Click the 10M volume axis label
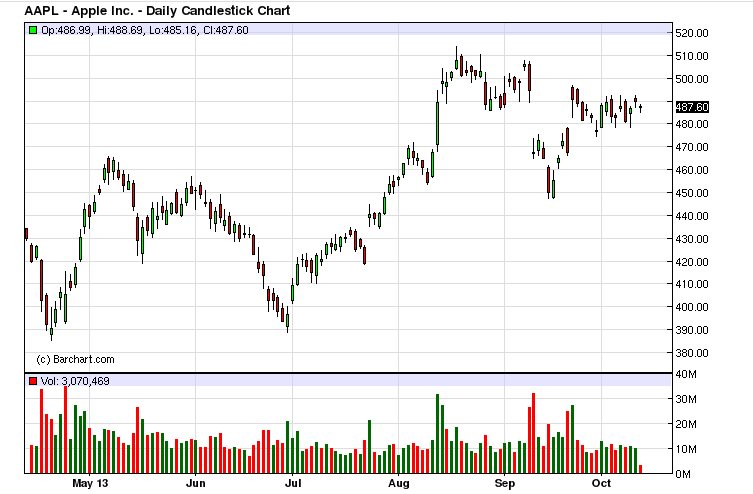This screenshot has height=494, width=753. pos(686,449)
